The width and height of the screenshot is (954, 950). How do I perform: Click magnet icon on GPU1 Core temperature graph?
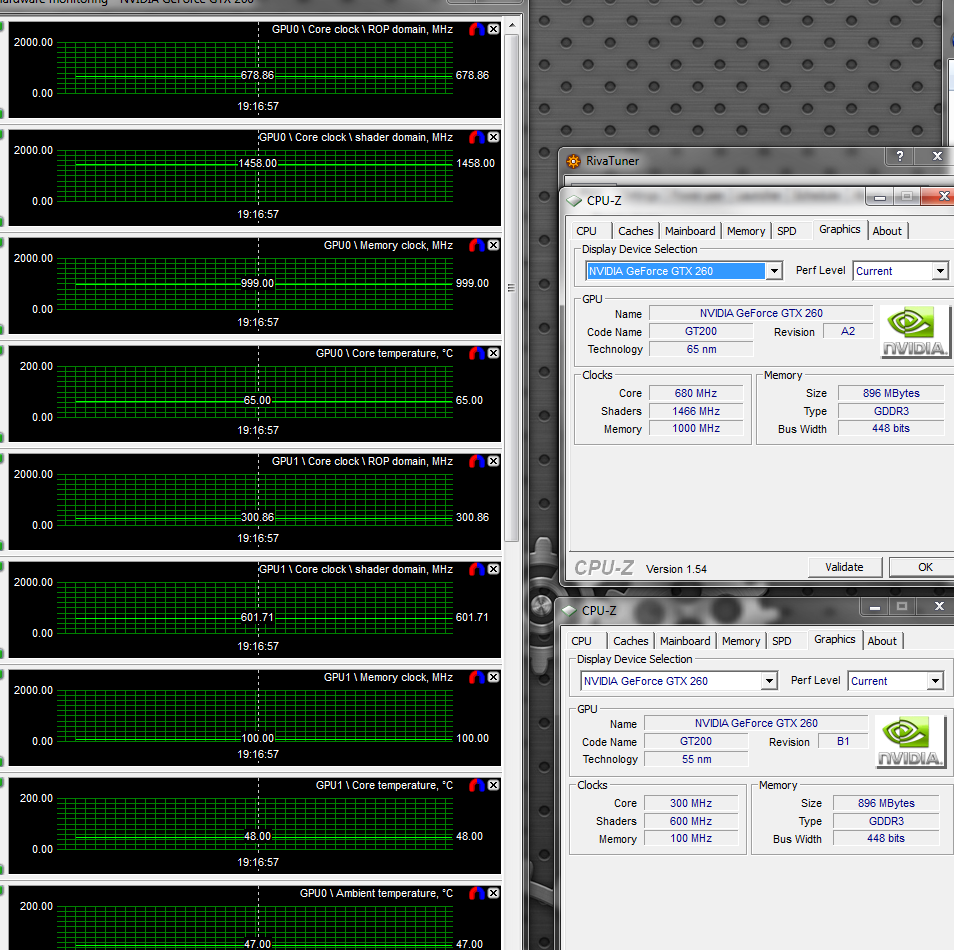477,785
